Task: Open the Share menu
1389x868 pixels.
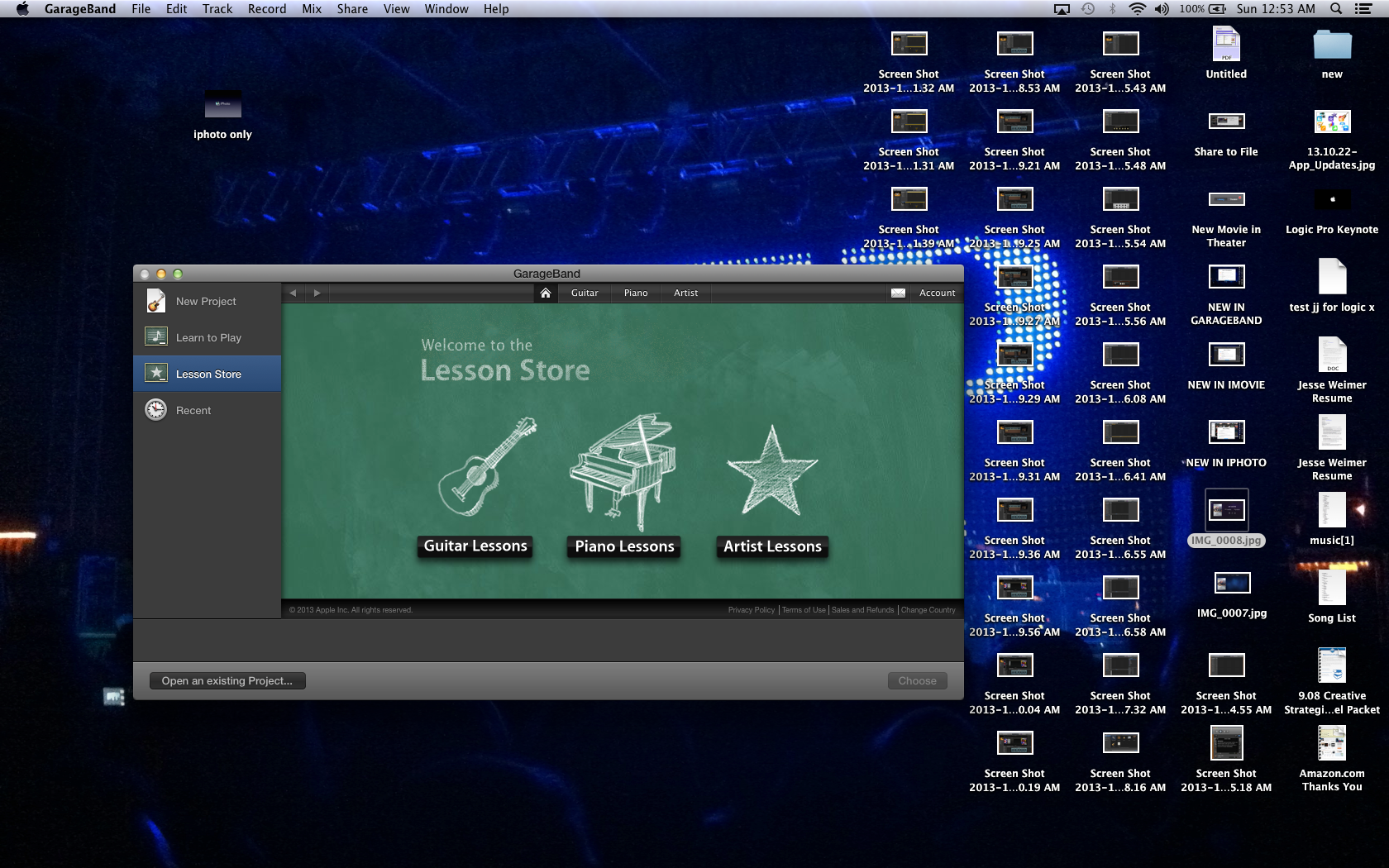Action: (352, 9)
